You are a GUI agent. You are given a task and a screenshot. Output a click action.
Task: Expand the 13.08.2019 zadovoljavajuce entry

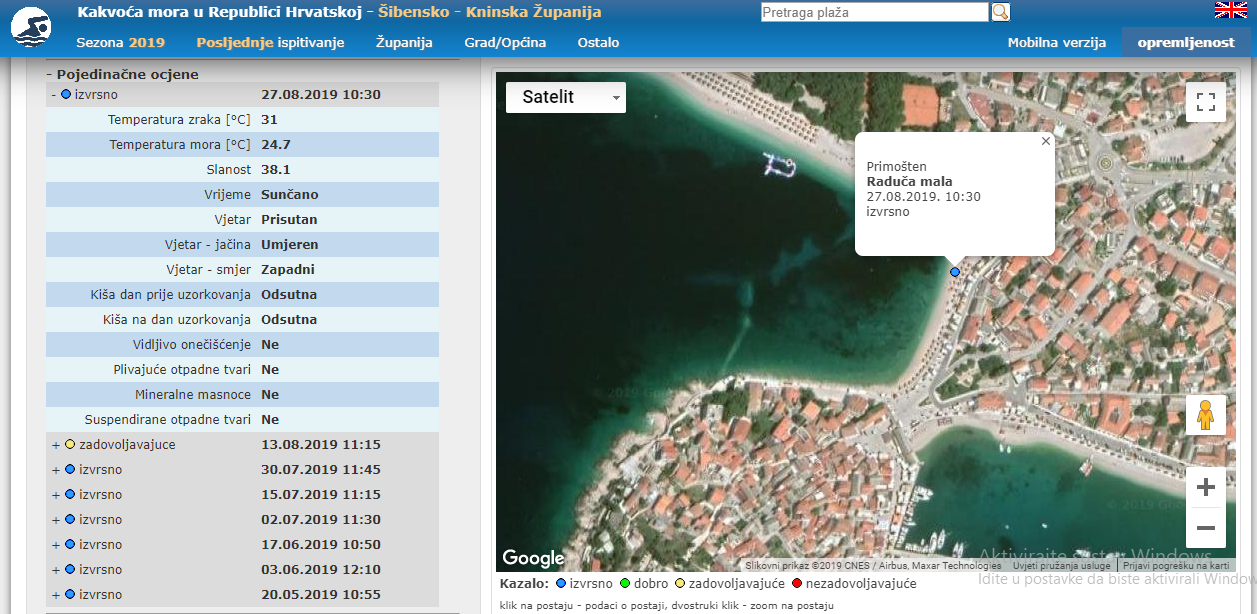[x=55, y=445]
